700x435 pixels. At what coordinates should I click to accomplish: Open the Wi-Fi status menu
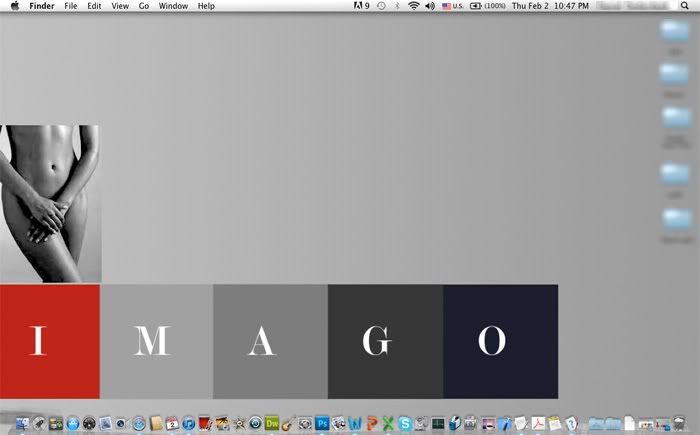tap(413, 6)
